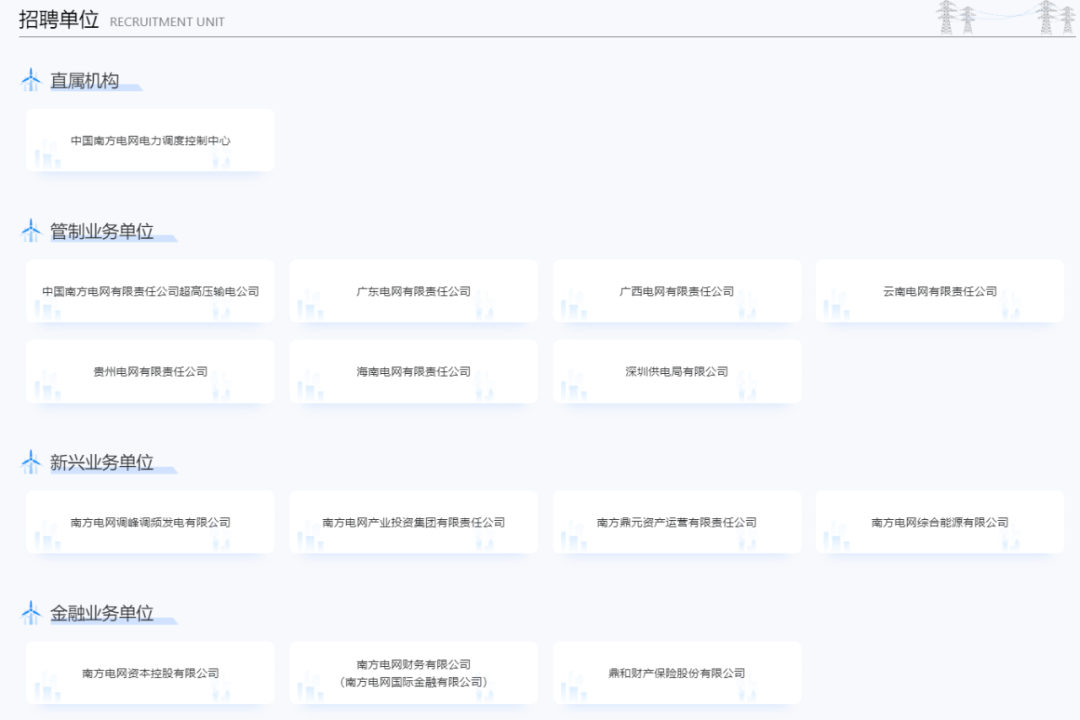Viewport: 1080px width, 720px height.
Task: Click the wind turbine icon beside 金融业务单位
Action: [x=31, y=613]
